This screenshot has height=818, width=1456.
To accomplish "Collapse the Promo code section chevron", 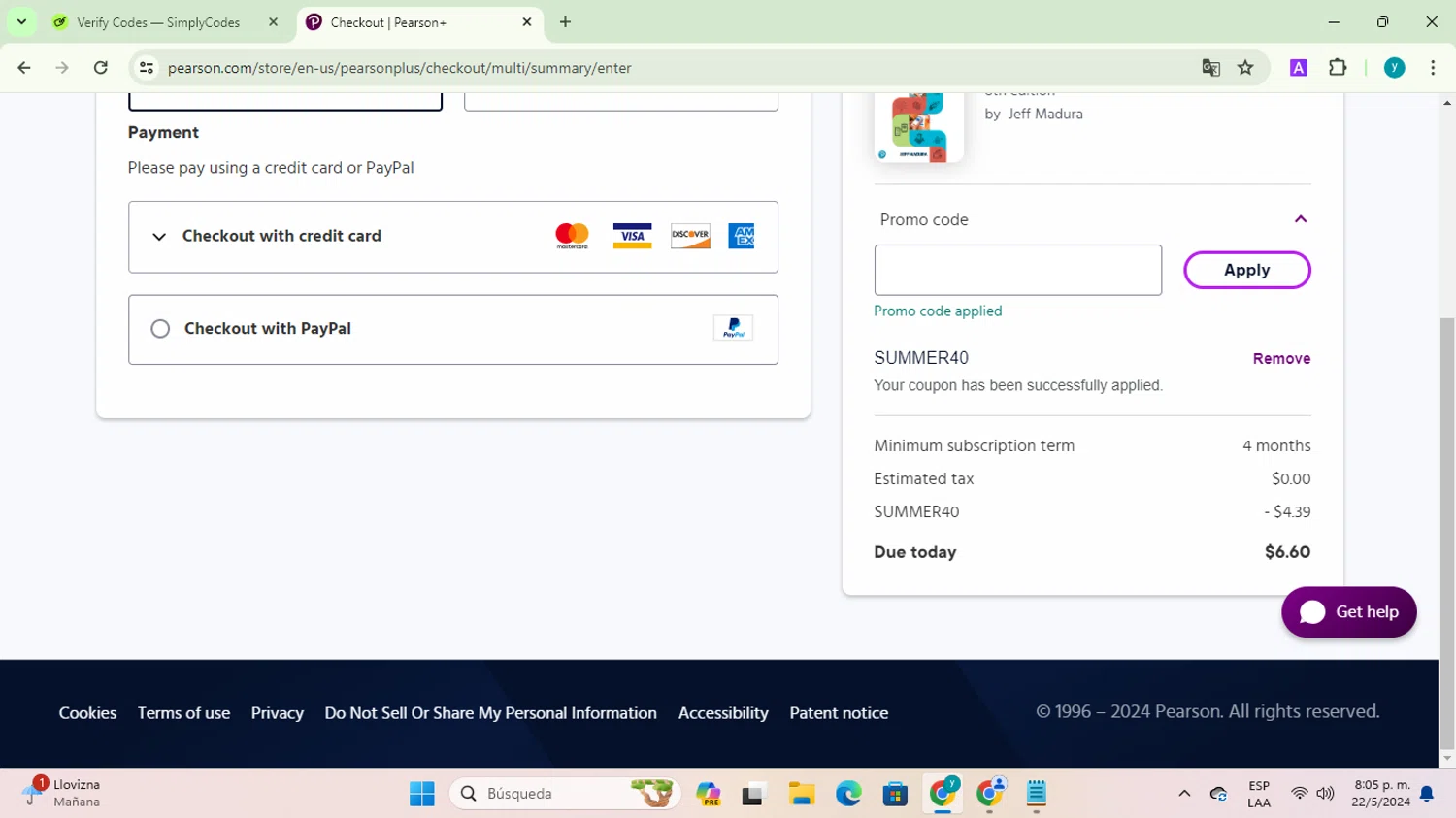I will pos(1301,219).
